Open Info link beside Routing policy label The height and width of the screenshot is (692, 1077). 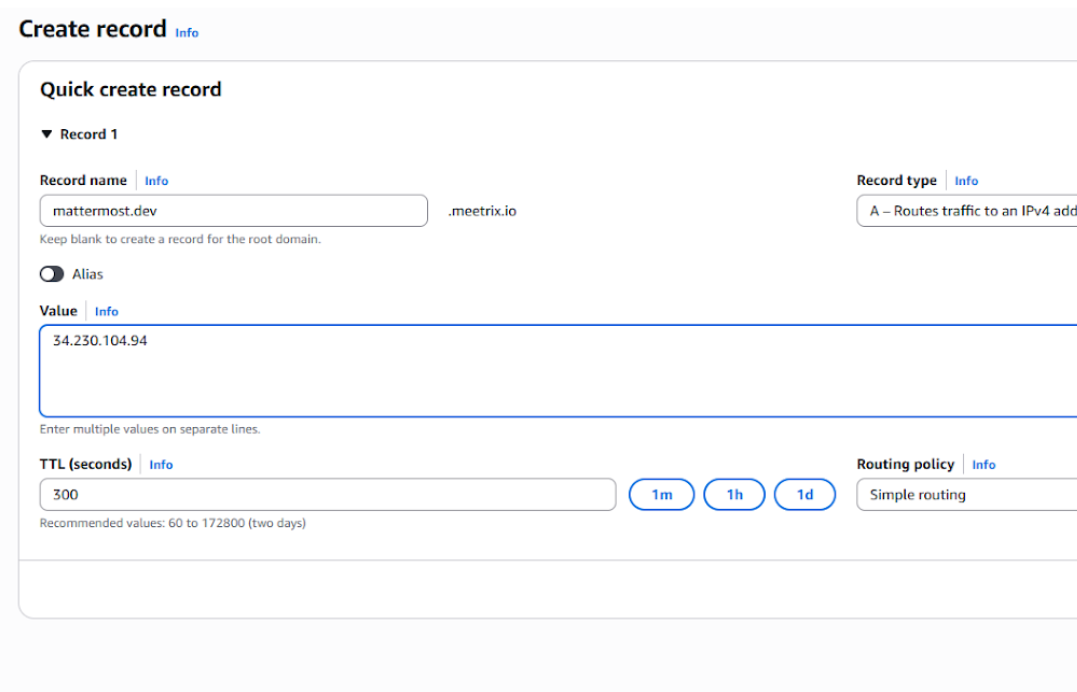983,465
